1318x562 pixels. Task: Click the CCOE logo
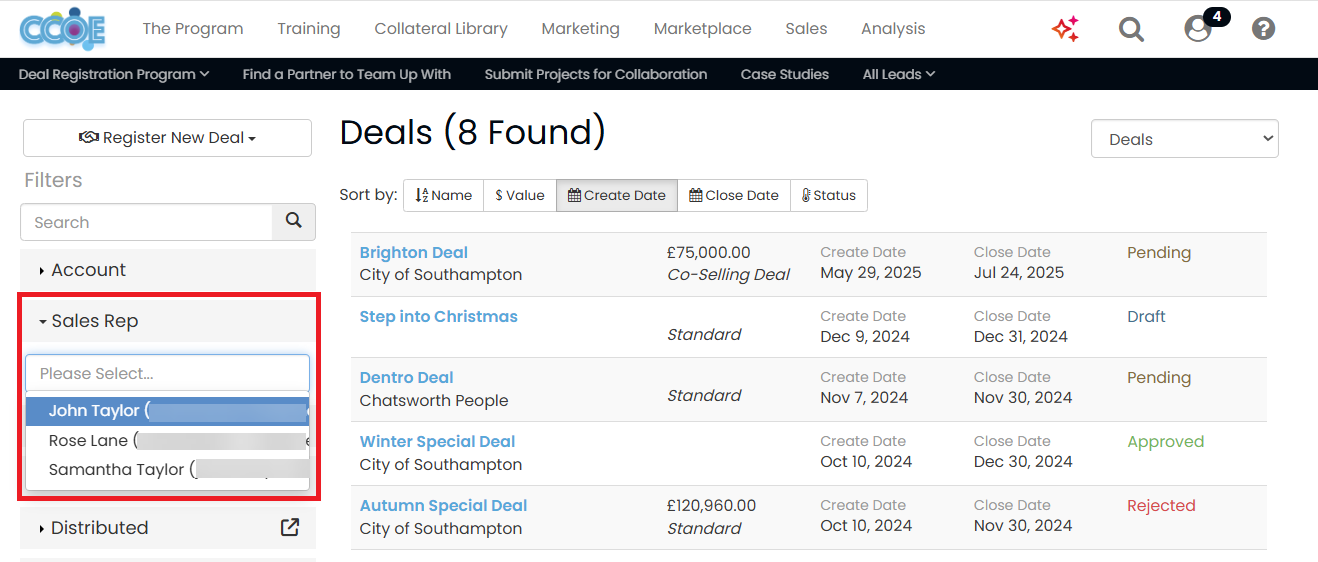(x=62, y=28)
